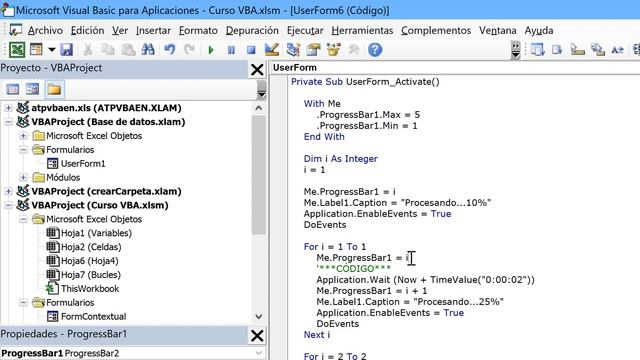Viewport: 640px width, 360px height.
Task: Toggle Design Mode icon
Action: point(272,50)
